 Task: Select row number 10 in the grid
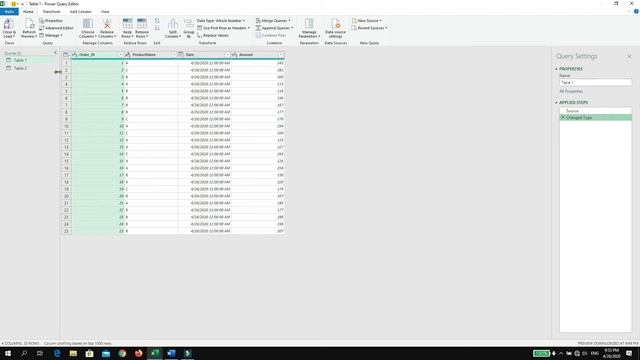[x=67, y=126]
